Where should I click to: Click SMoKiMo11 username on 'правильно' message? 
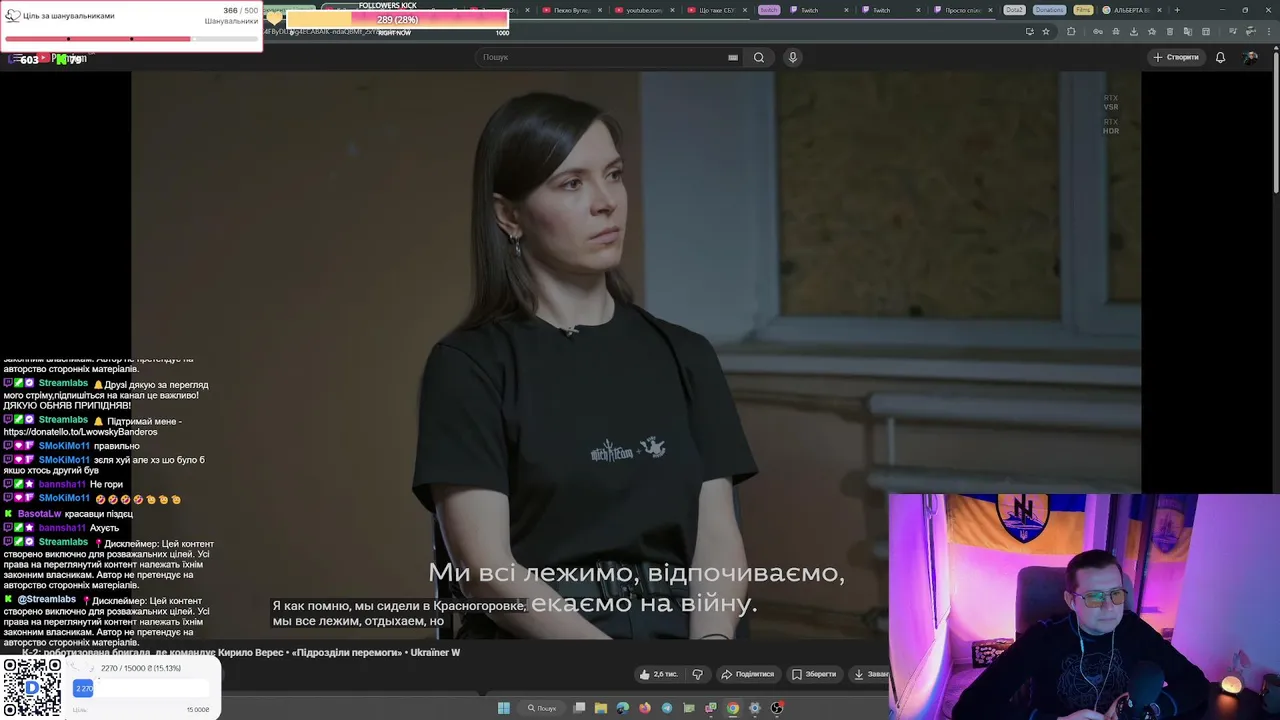coord(64,446)
